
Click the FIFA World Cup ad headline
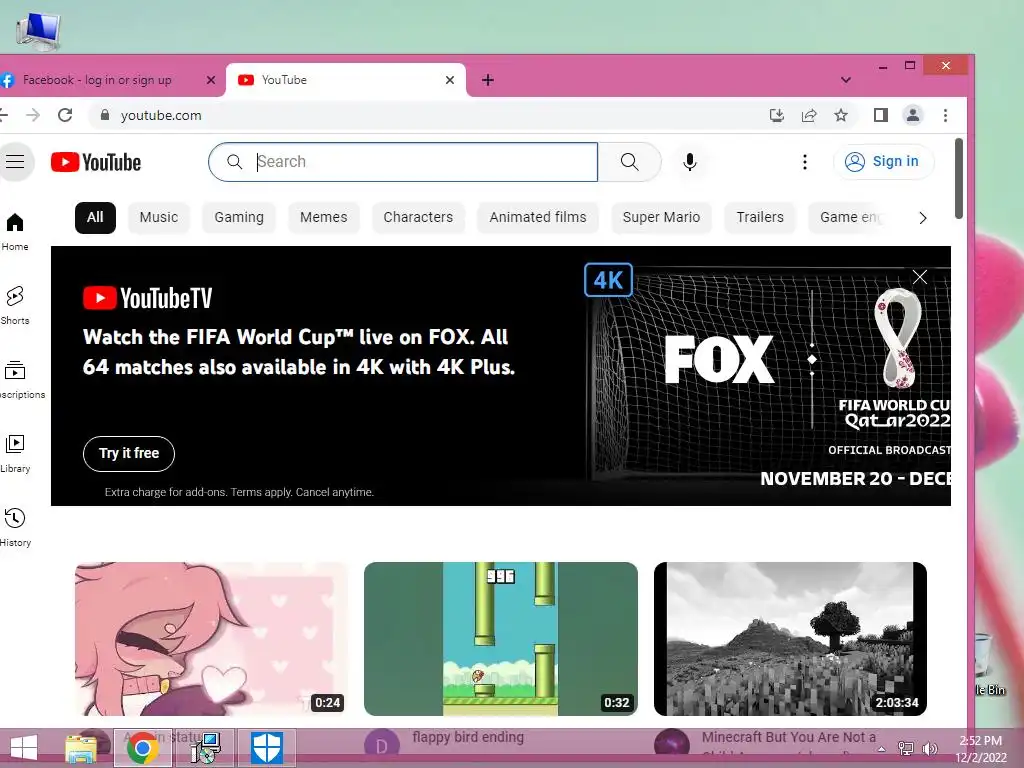click(x=298, y=352)
